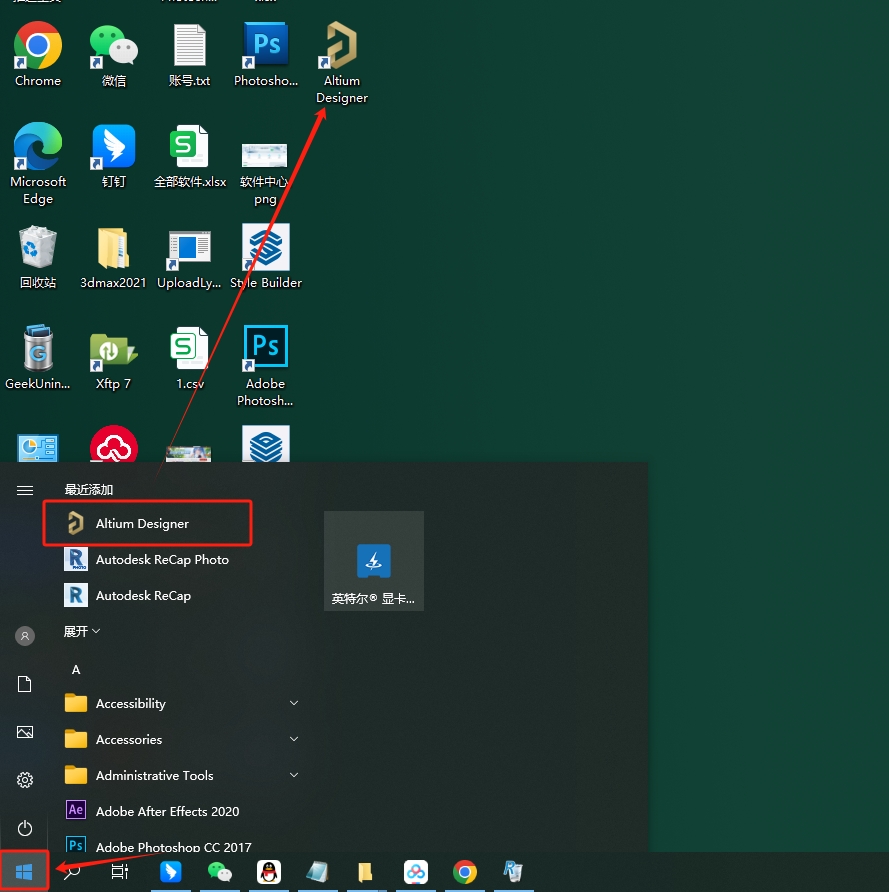Open Pictures from Start sidebar
Image resolution: width=889 pixels, height=892 pixels.
click(x=24, y=732)
